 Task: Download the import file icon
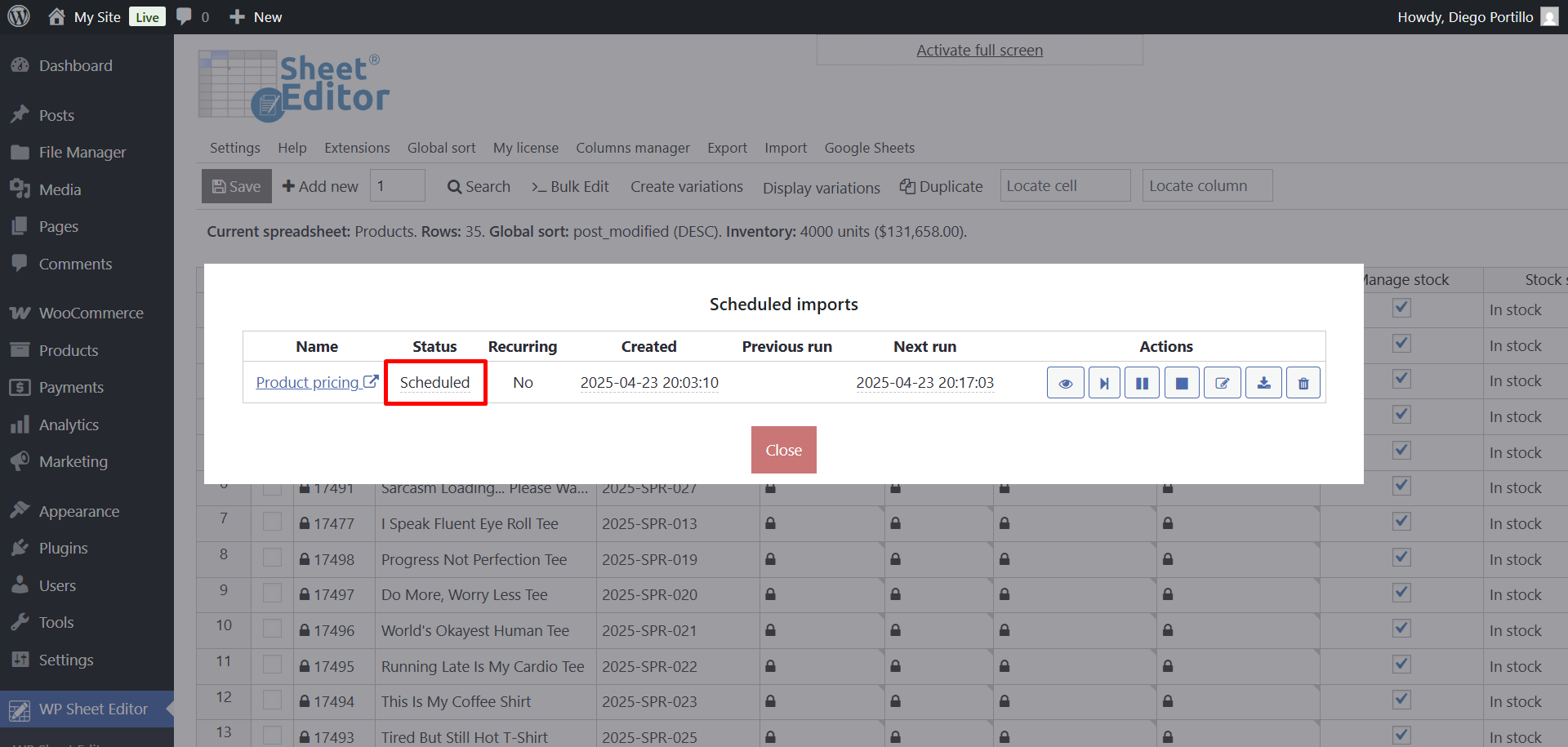click(x=1263, y=383)
